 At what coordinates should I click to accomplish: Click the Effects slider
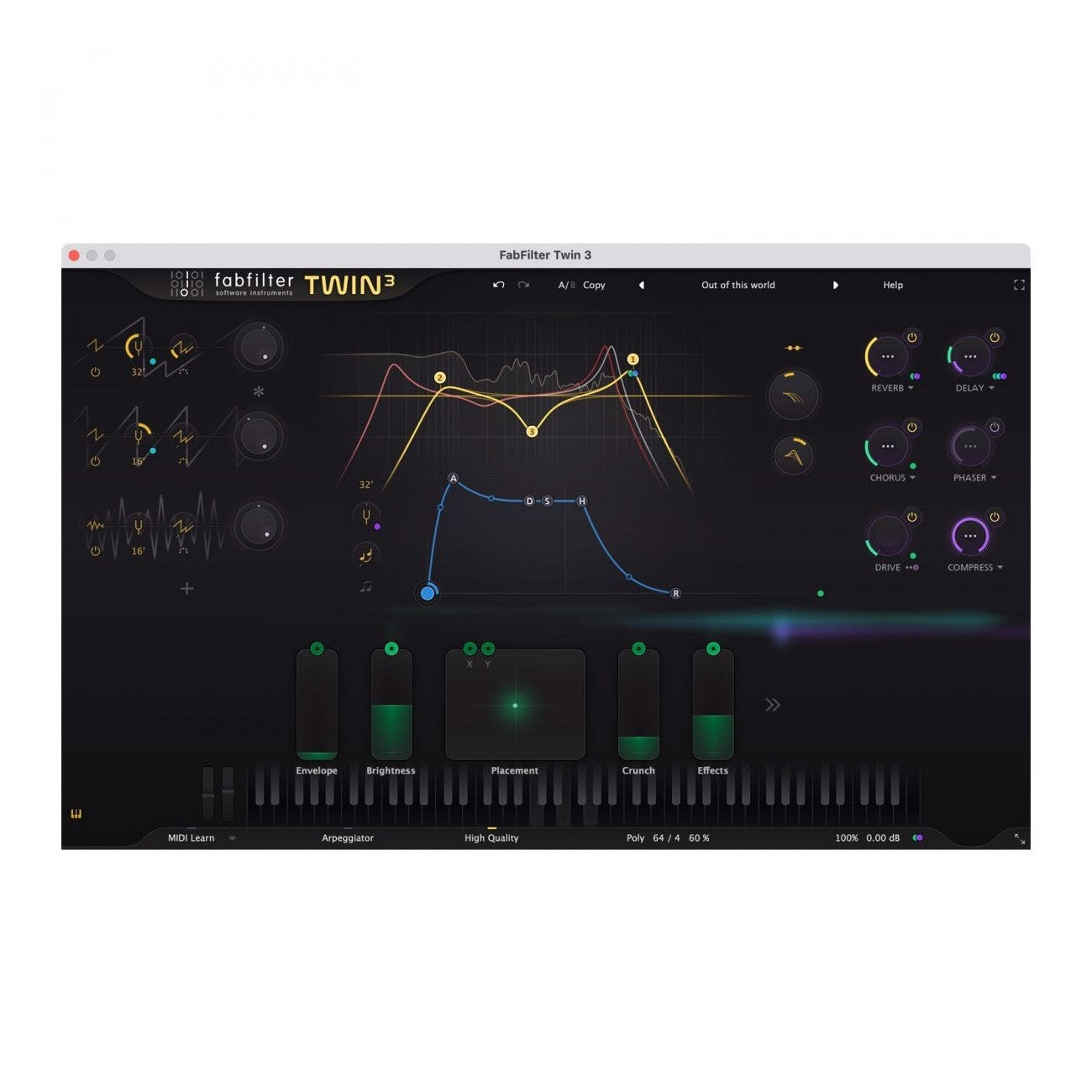[x=713, y=705]
